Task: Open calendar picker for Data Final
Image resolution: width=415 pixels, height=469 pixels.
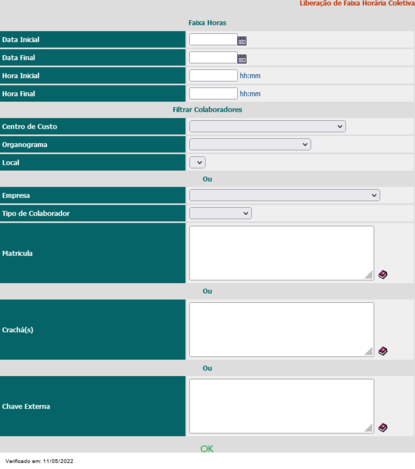Action: pyautogui.click(x=242, y=59)
